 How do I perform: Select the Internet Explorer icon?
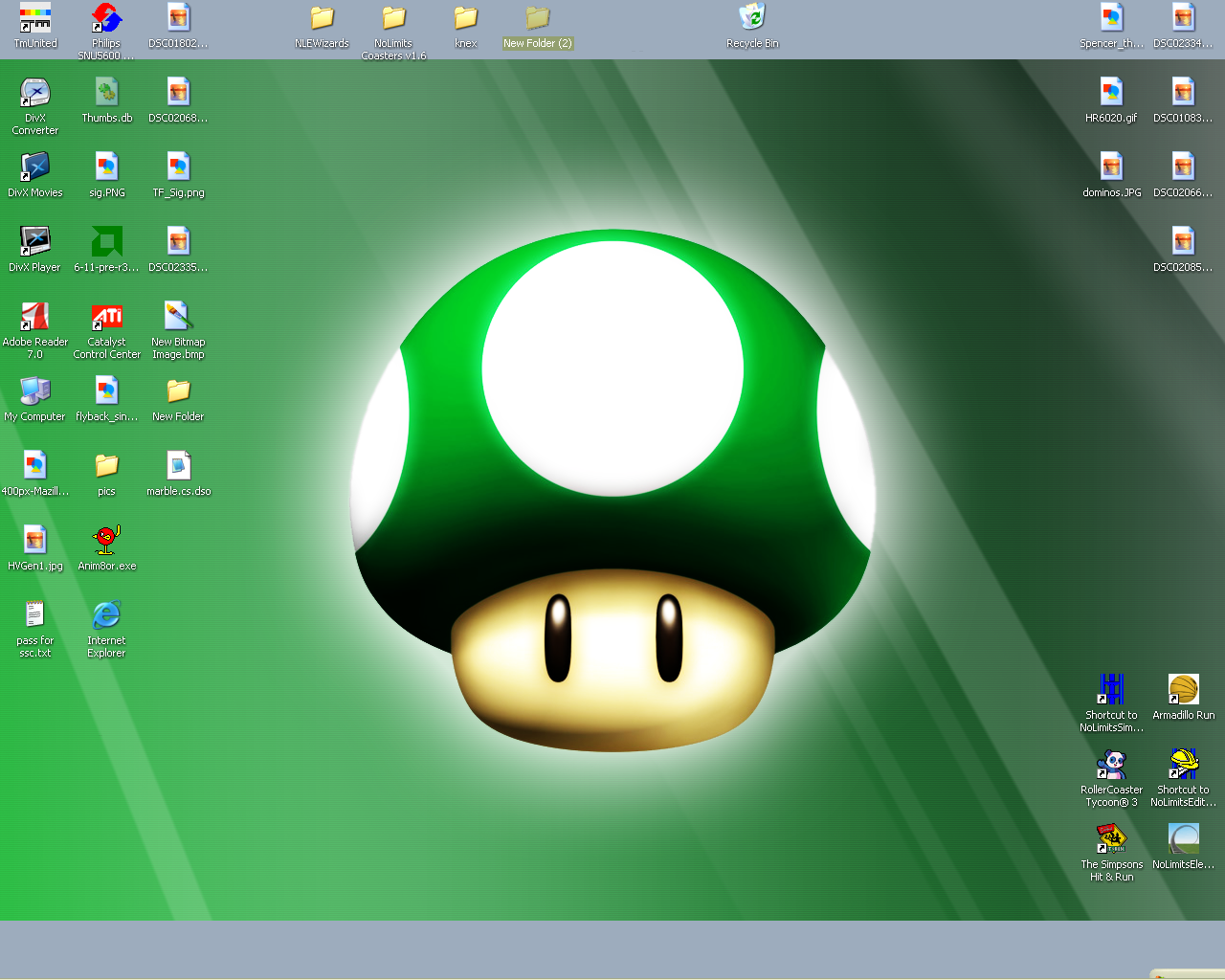(x=106, y=614)
